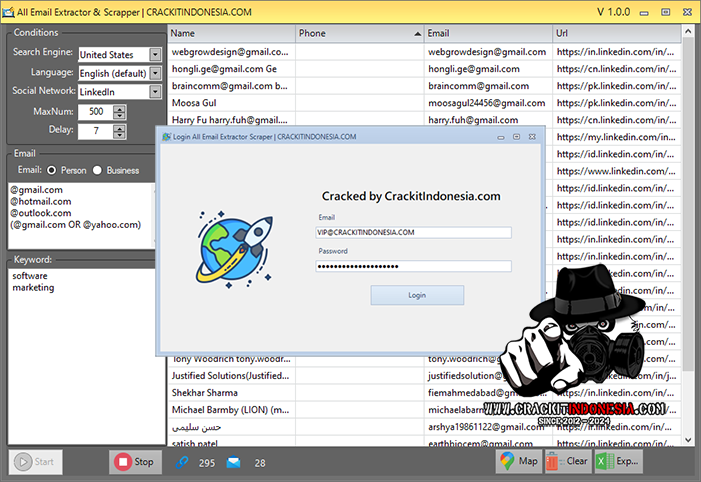Click the Stop button's red icon

point(122,462)
